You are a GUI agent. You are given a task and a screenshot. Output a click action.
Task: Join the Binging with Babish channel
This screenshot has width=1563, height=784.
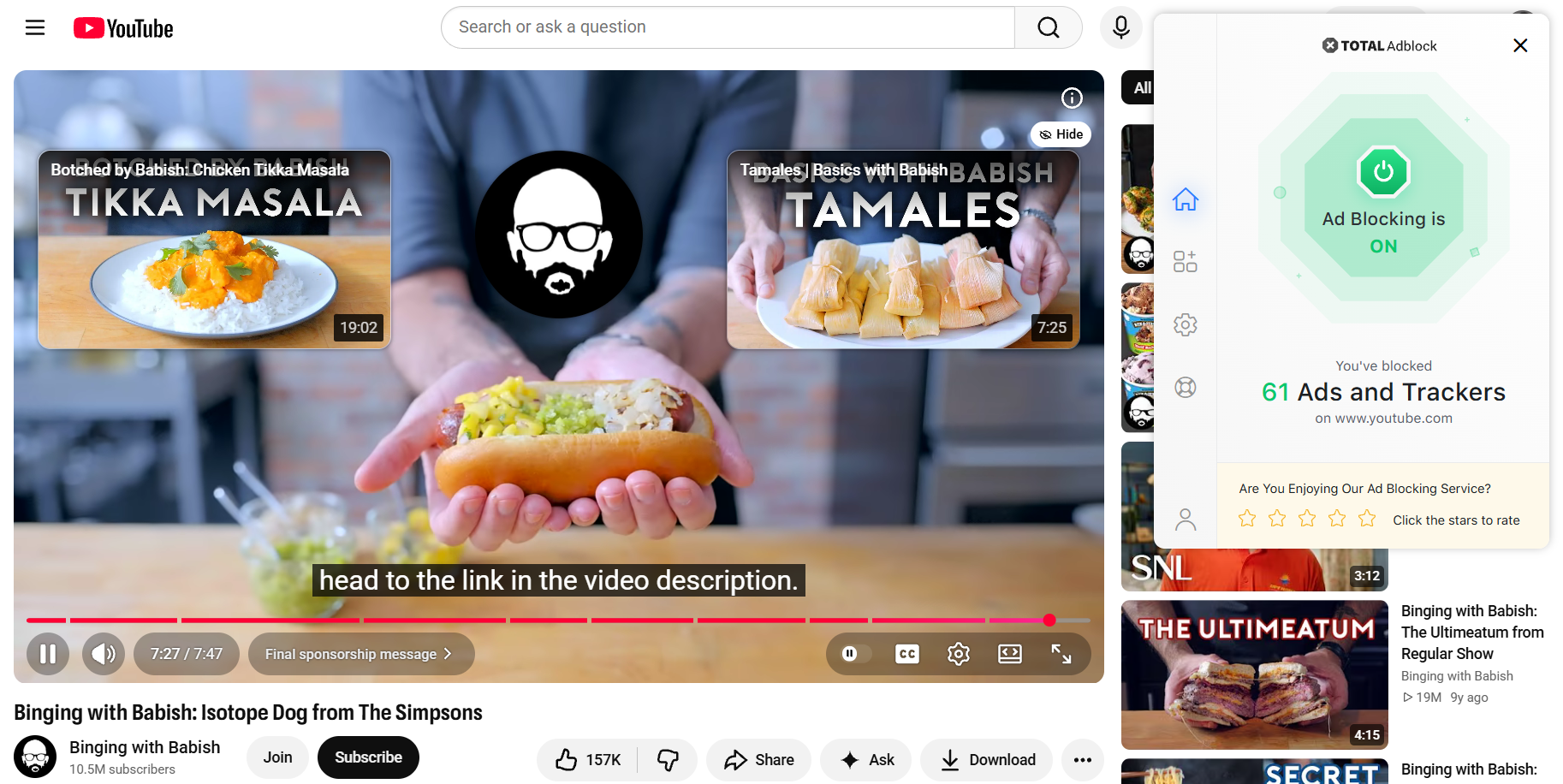pos(277,757)
